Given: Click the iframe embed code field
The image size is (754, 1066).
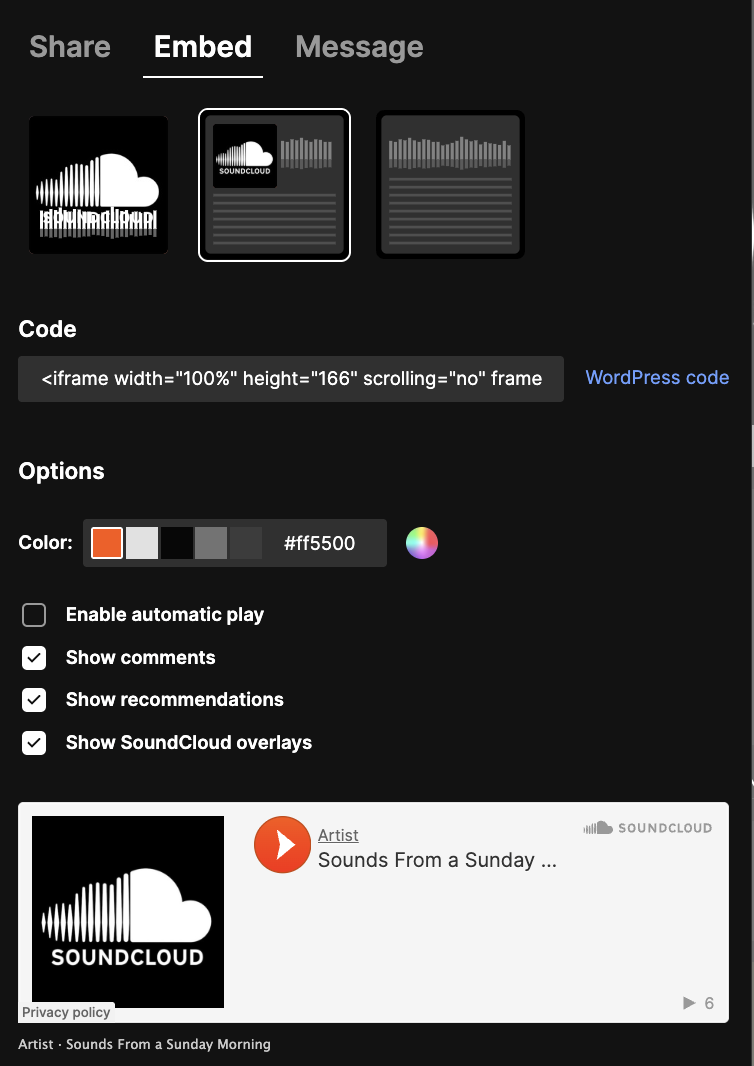Looking at the screenshot, I should (290, 379).
